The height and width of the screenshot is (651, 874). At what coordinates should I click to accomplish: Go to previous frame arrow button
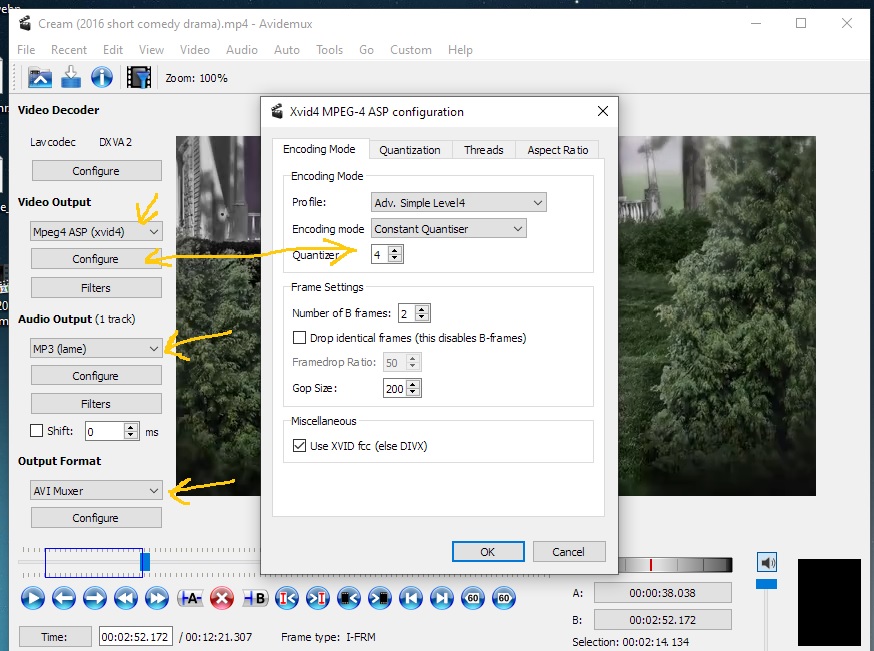[x=64, y=599]
